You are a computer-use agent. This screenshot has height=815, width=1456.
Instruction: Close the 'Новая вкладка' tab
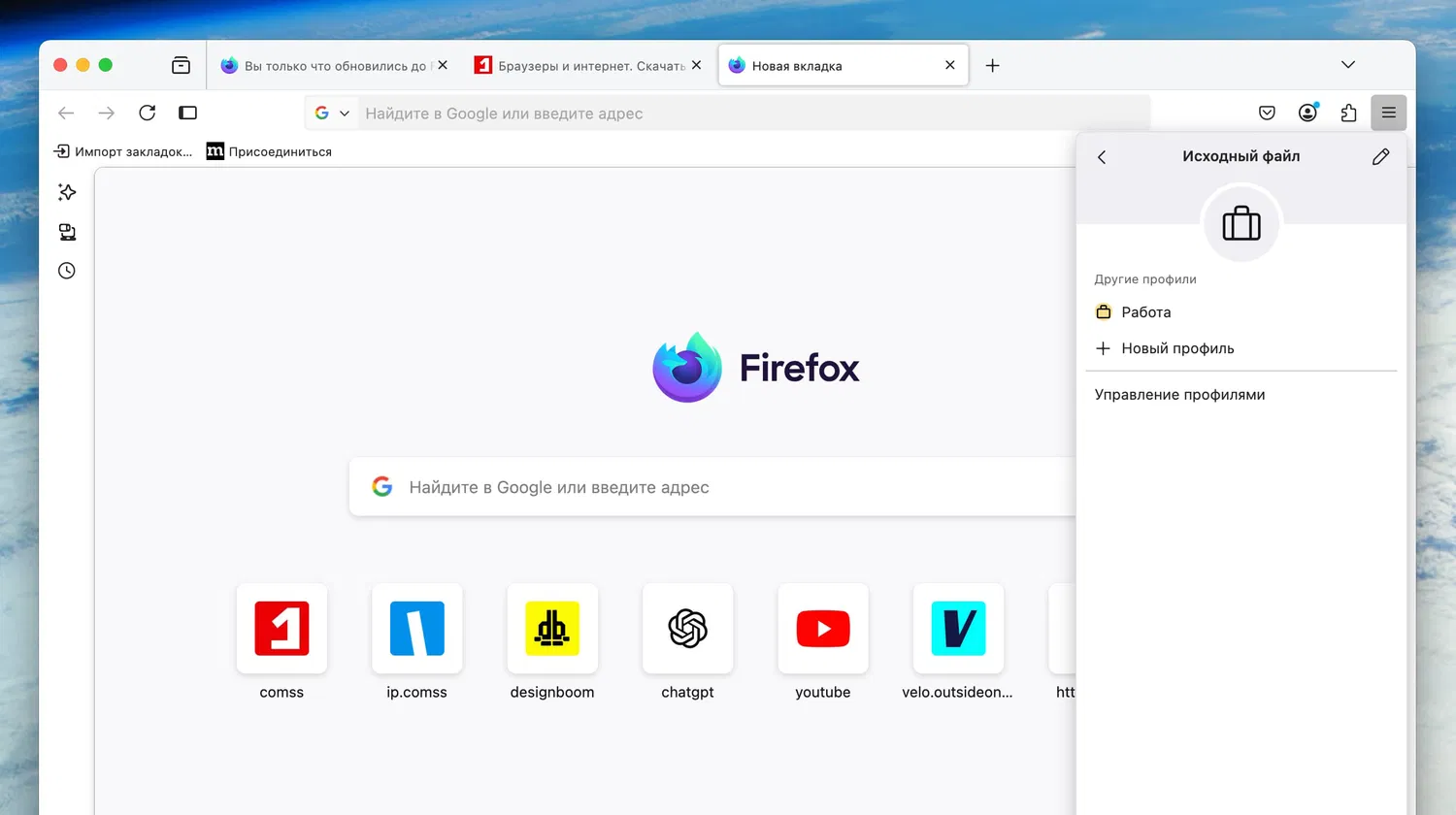coord(950,65)
